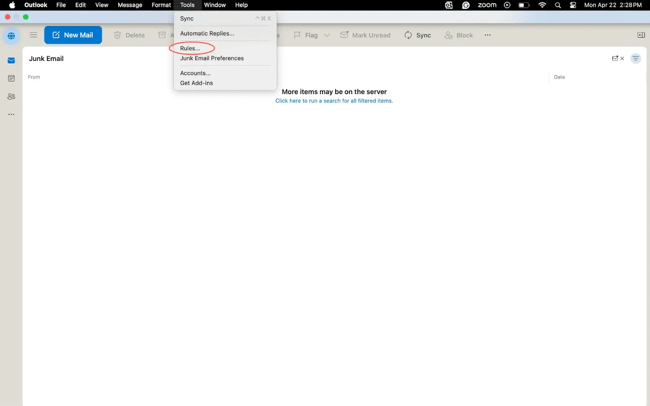
Task: Click the empty folder icon
Action: pos(618,58)
